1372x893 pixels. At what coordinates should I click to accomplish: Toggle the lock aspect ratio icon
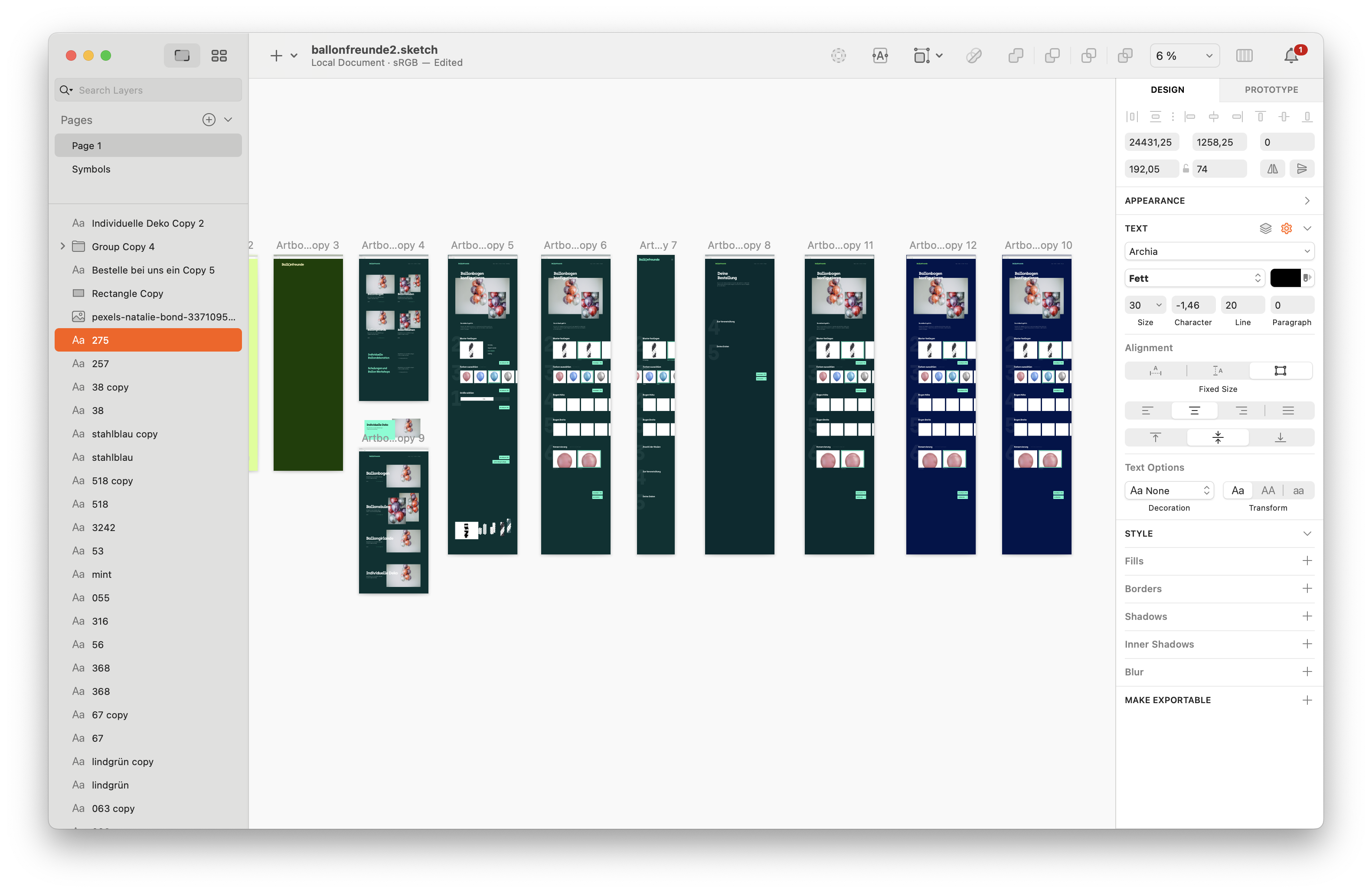(1186, 169)
